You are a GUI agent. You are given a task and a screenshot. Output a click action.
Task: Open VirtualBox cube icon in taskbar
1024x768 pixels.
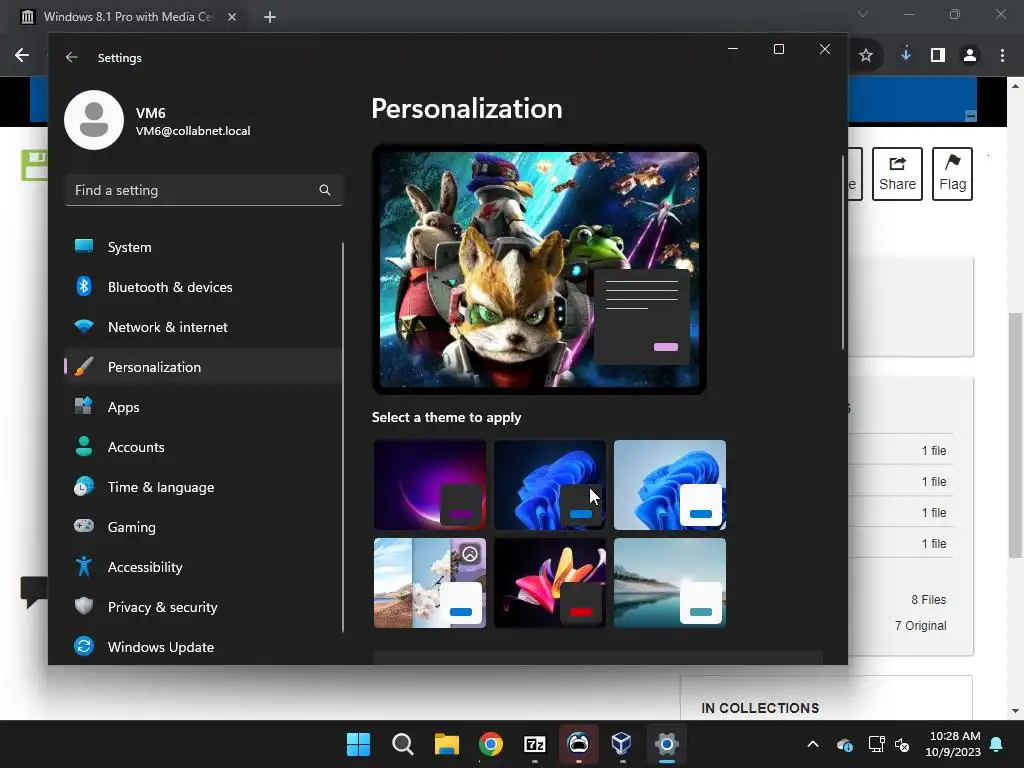click(621, 744)
